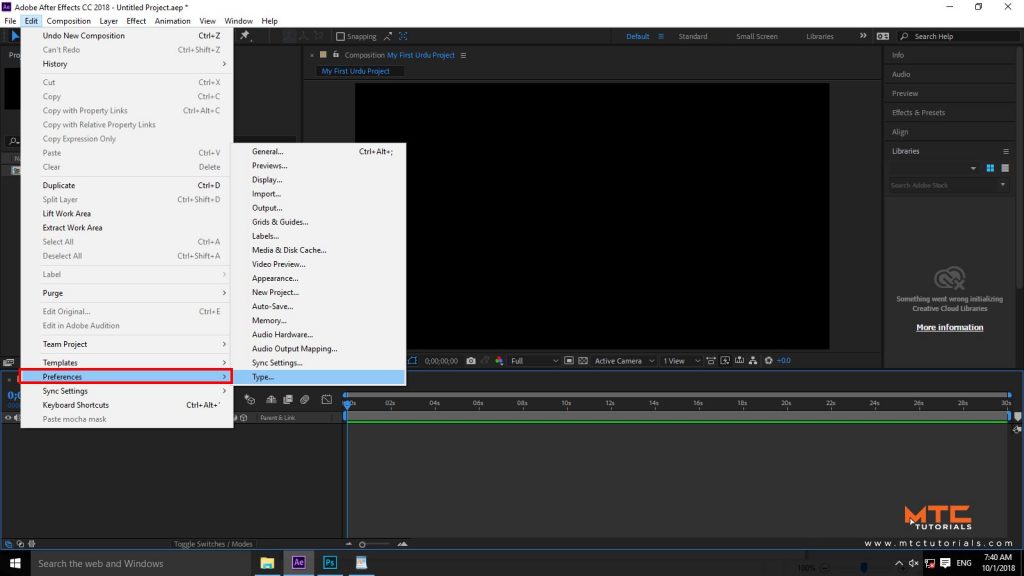Image resolution: width=1024 pixels, height=576 pixels.
Task: Open After Effects from the taskbar
Action: coord(298,563)
